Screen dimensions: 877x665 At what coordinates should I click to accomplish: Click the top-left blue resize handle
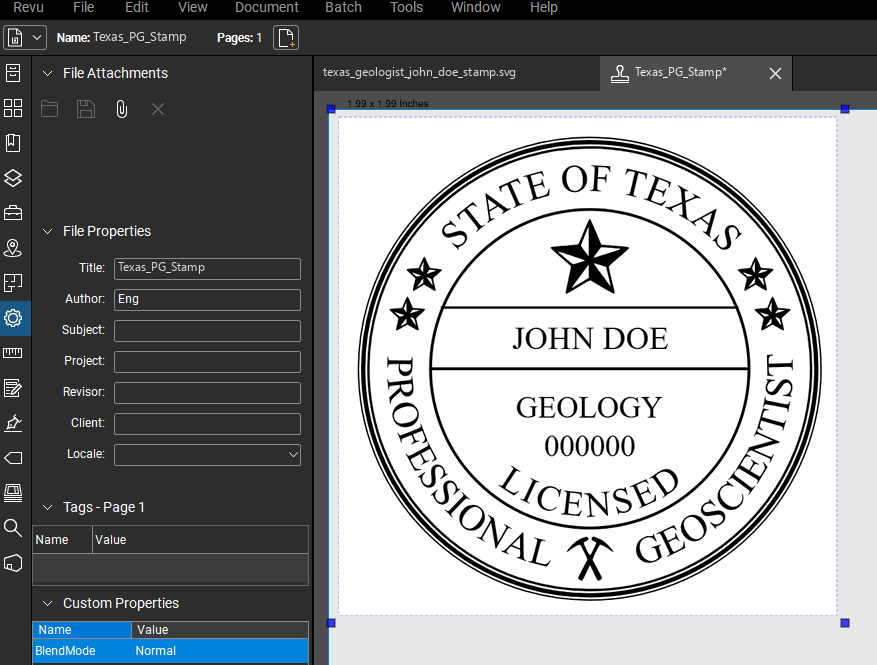point(331,109)
